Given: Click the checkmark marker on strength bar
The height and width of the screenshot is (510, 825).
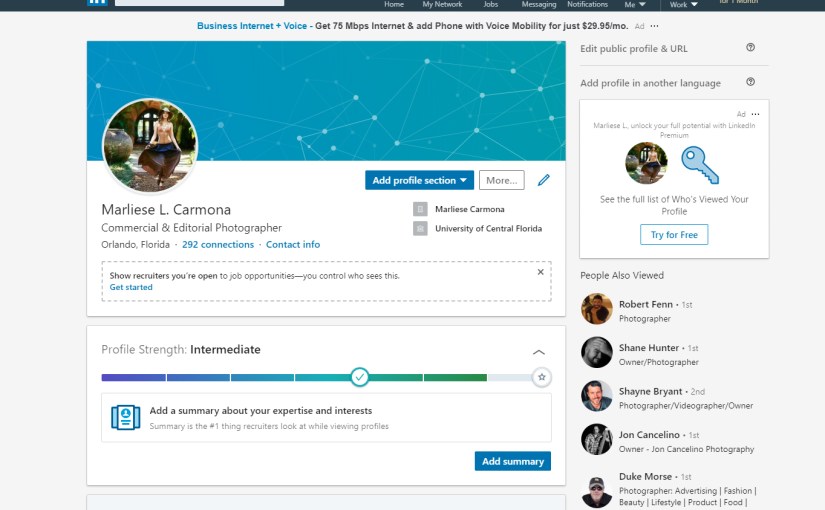Looking at the screenshot, I should tap(359, 377).
